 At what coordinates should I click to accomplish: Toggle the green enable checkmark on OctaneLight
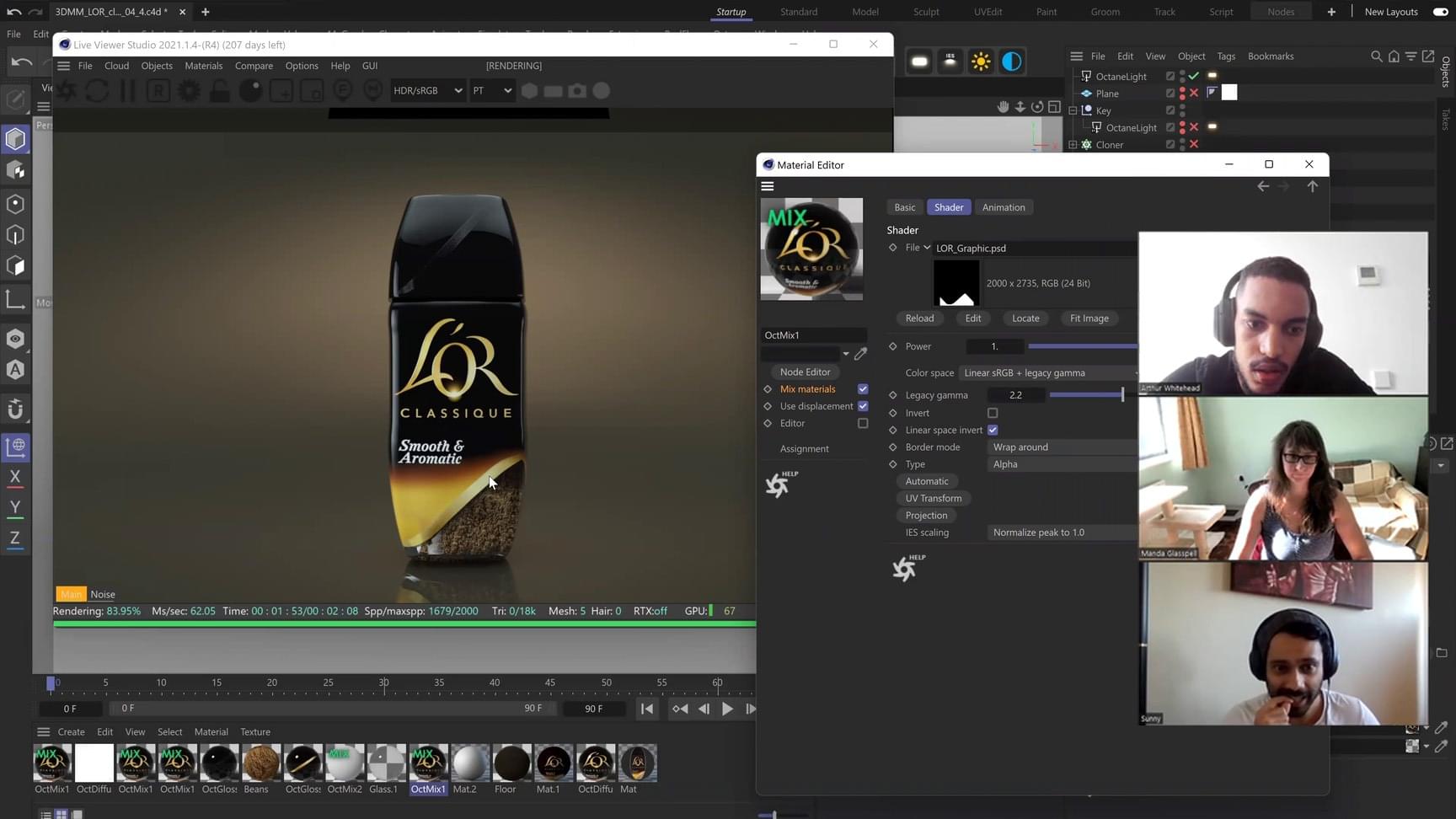click(x=1194, y=76)
